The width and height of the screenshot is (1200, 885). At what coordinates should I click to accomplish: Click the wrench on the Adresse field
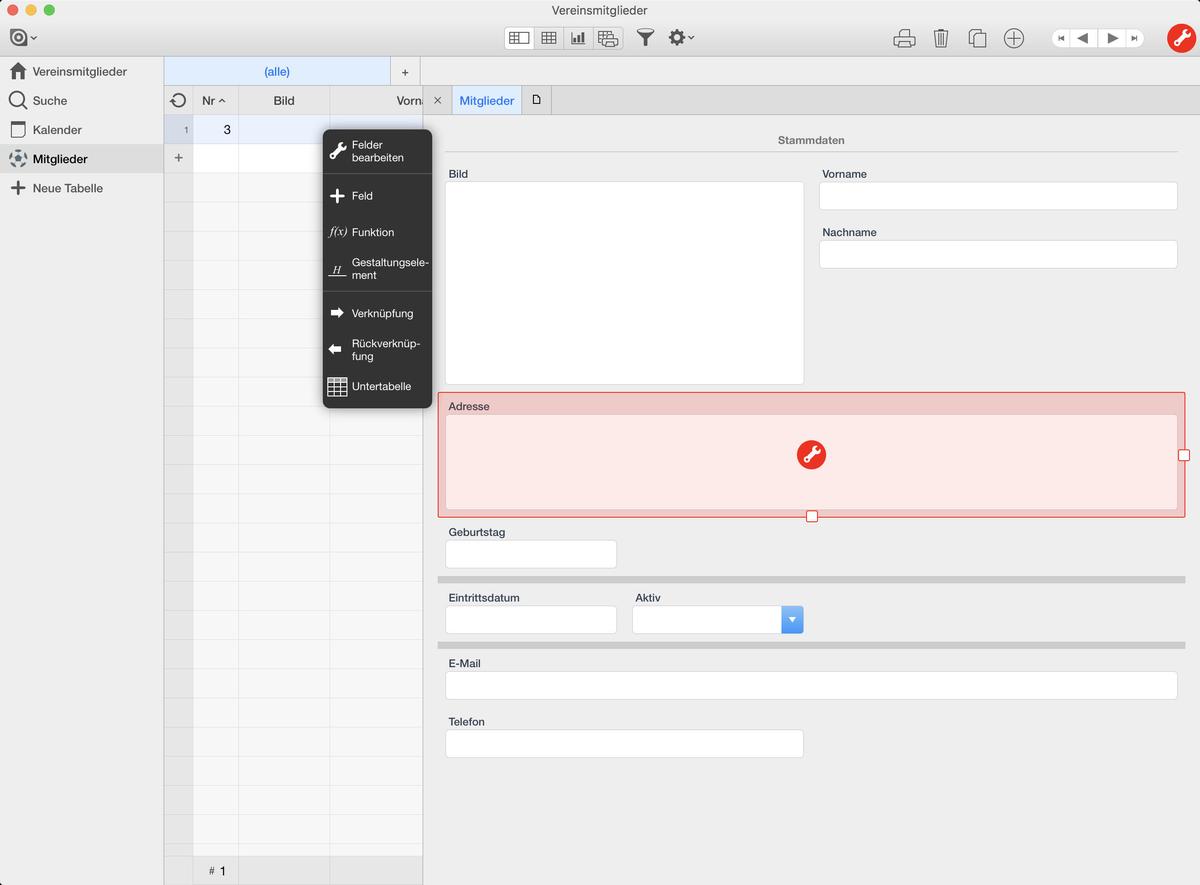pos(811,455)
